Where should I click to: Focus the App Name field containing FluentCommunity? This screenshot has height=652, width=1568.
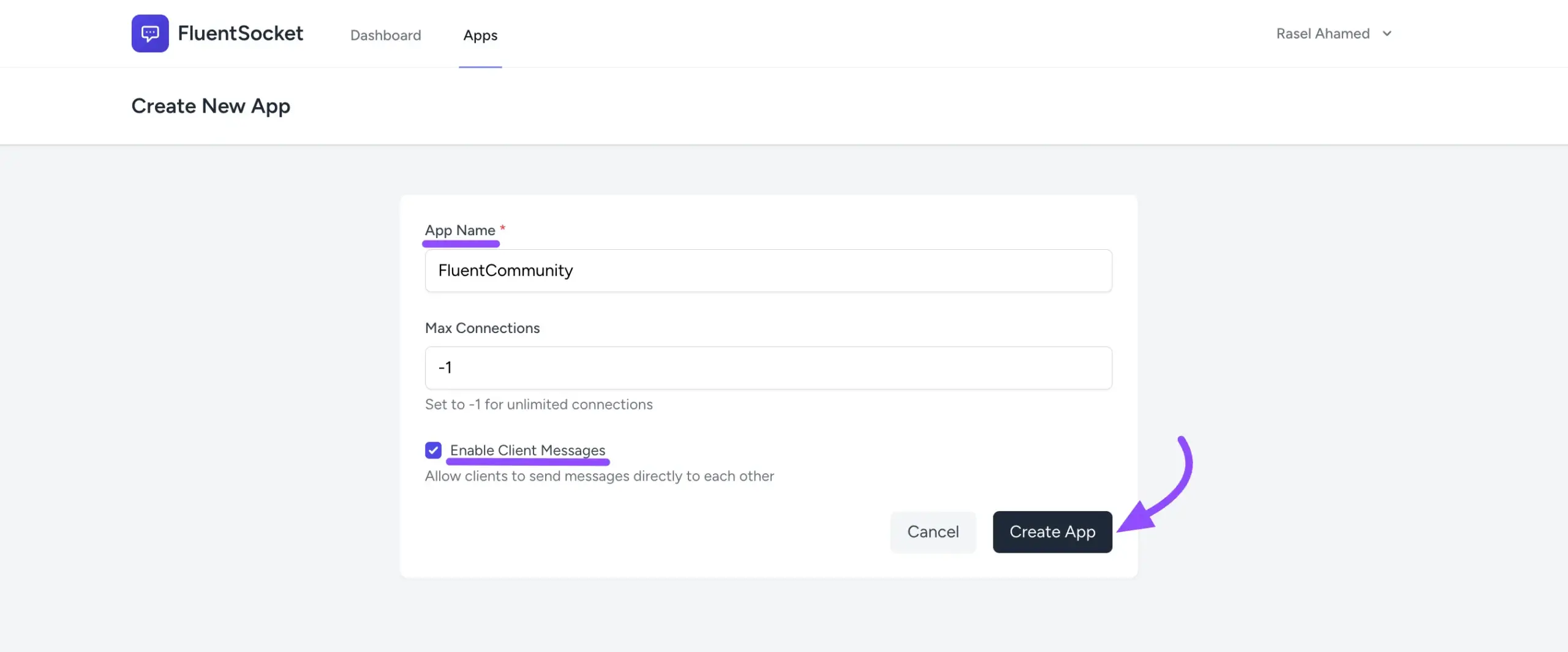pyautogui.click(x=768, y=271)
